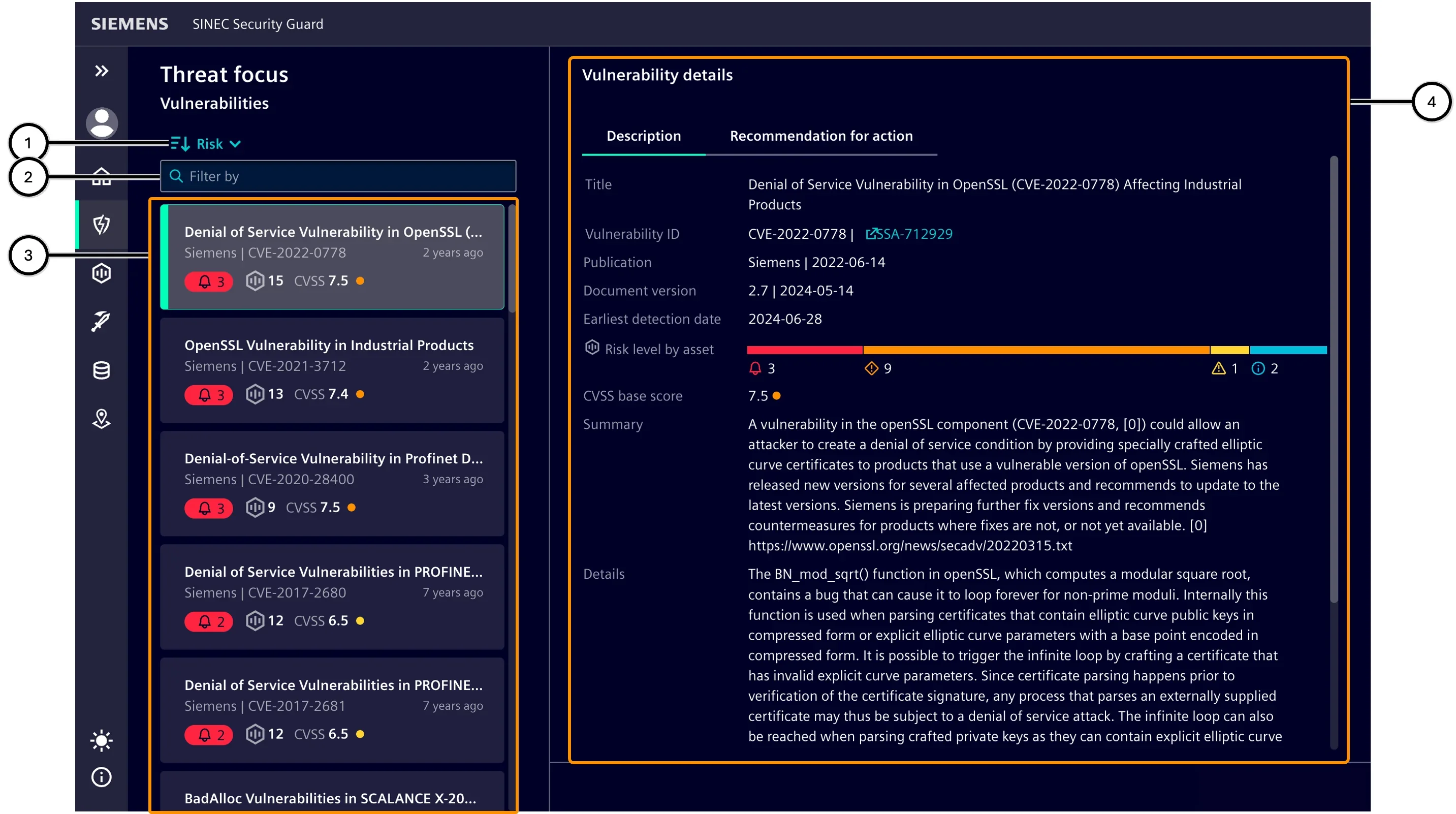Click the Vulnerability details heading
Screen dimensions: 1456x814
point(657,75)
